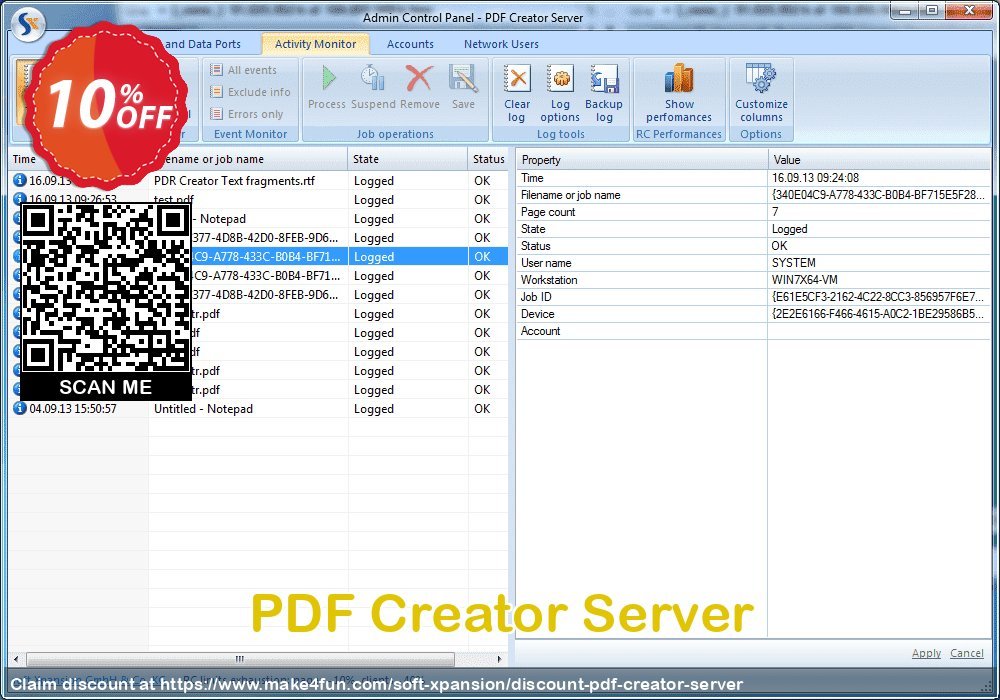Select PDR Creator Text fragments.rtf row
The height and width of the screenshot is (700, 1000).
point(259,180)
